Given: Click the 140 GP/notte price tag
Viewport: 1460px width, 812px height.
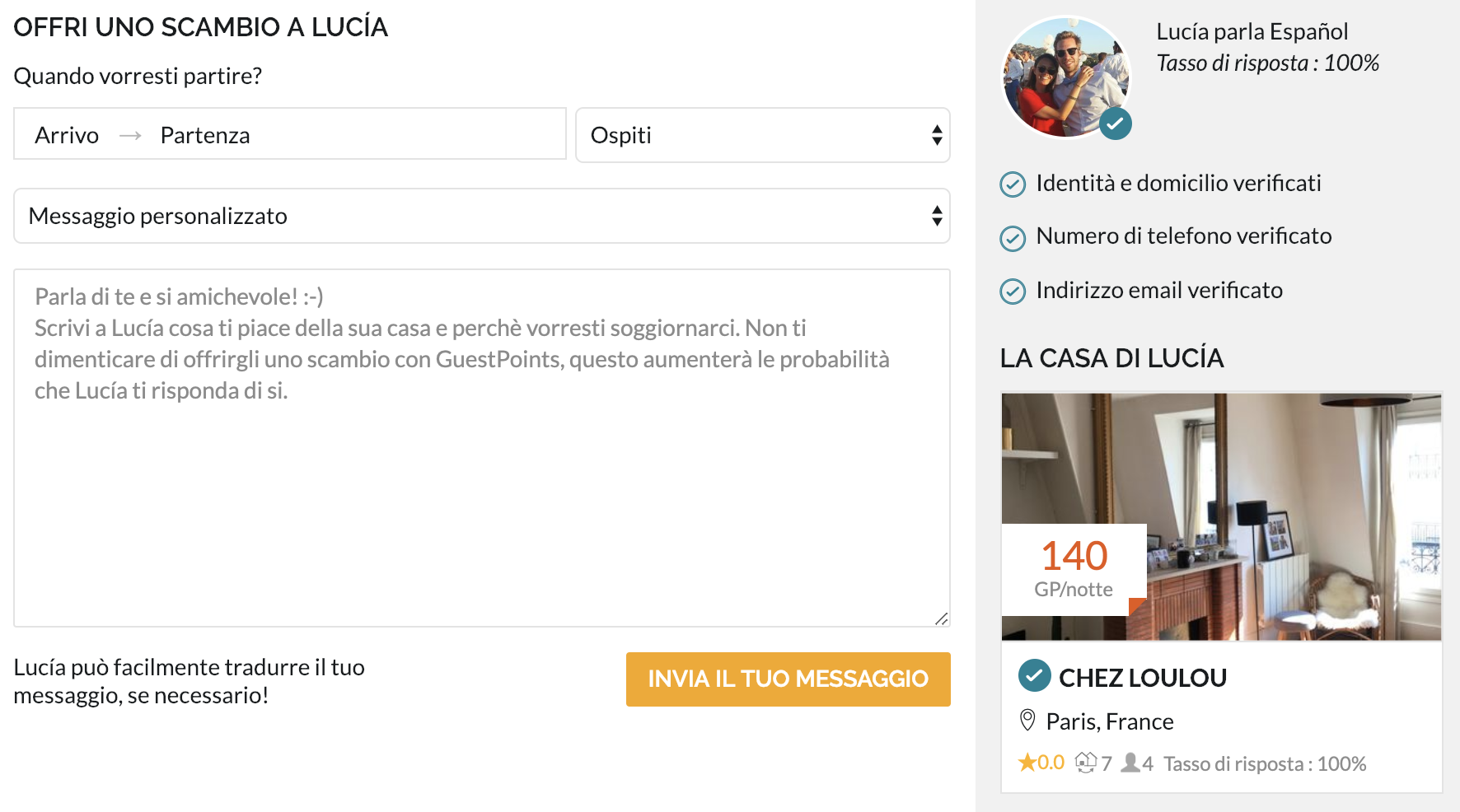Looking at the screenshot, I should (1074, 568).
